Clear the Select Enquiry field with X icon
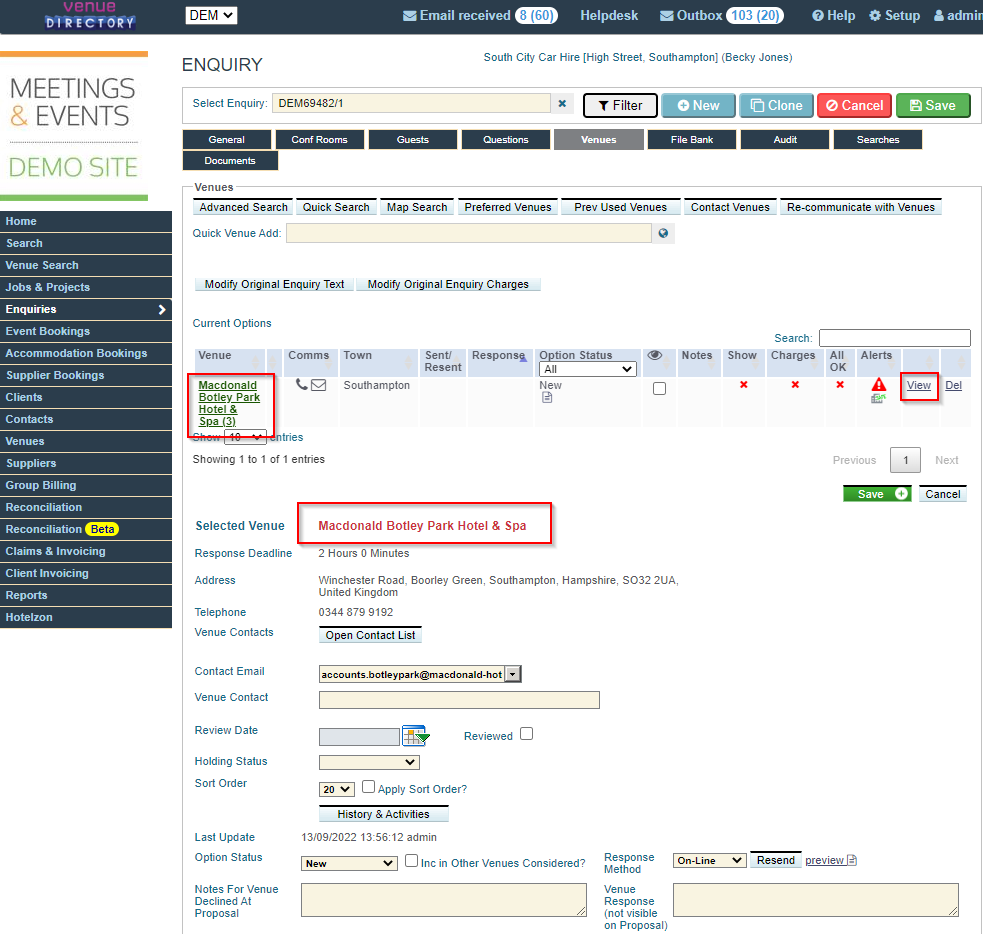This screenshot has width=983, height=934. coord(562,103)
